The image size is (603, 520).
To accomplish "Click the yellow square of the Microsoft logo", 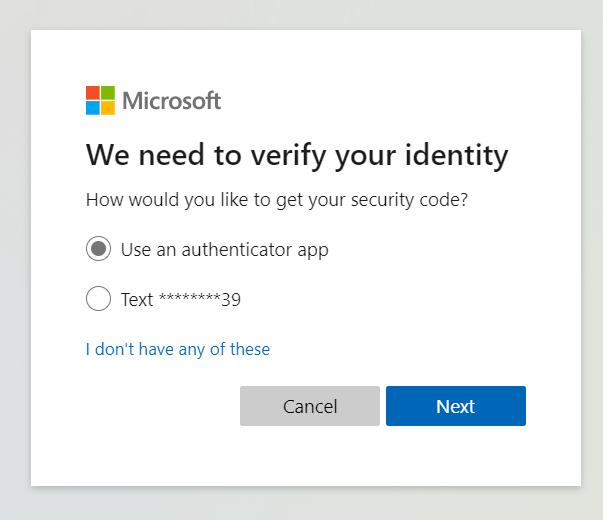I will (108, 108).
